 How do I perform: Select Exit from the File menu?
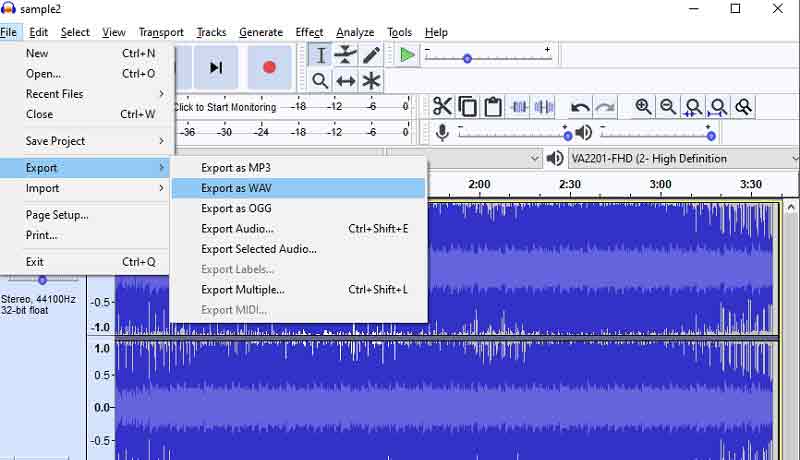tap(85, 262)
